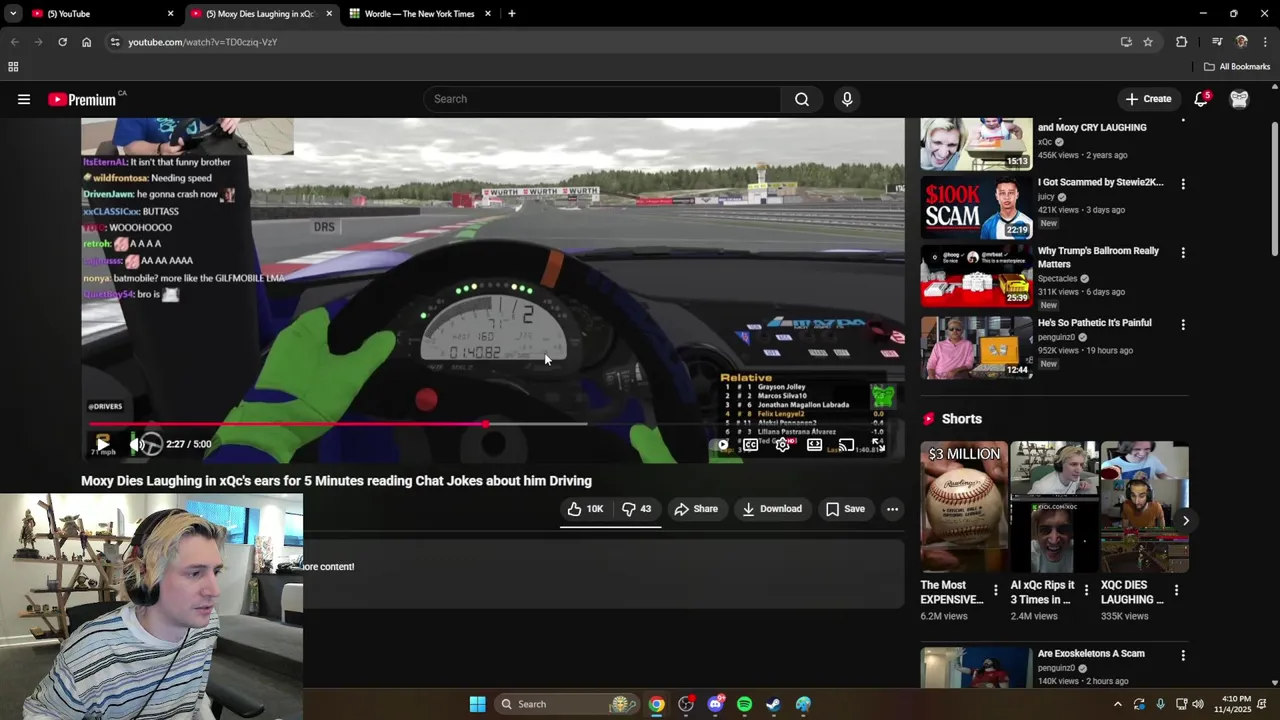Image resolution: width=1280 pixels, height=720 pixels.
Task: Click the YouTube Premium logo
Action: (x=83, y=99)
